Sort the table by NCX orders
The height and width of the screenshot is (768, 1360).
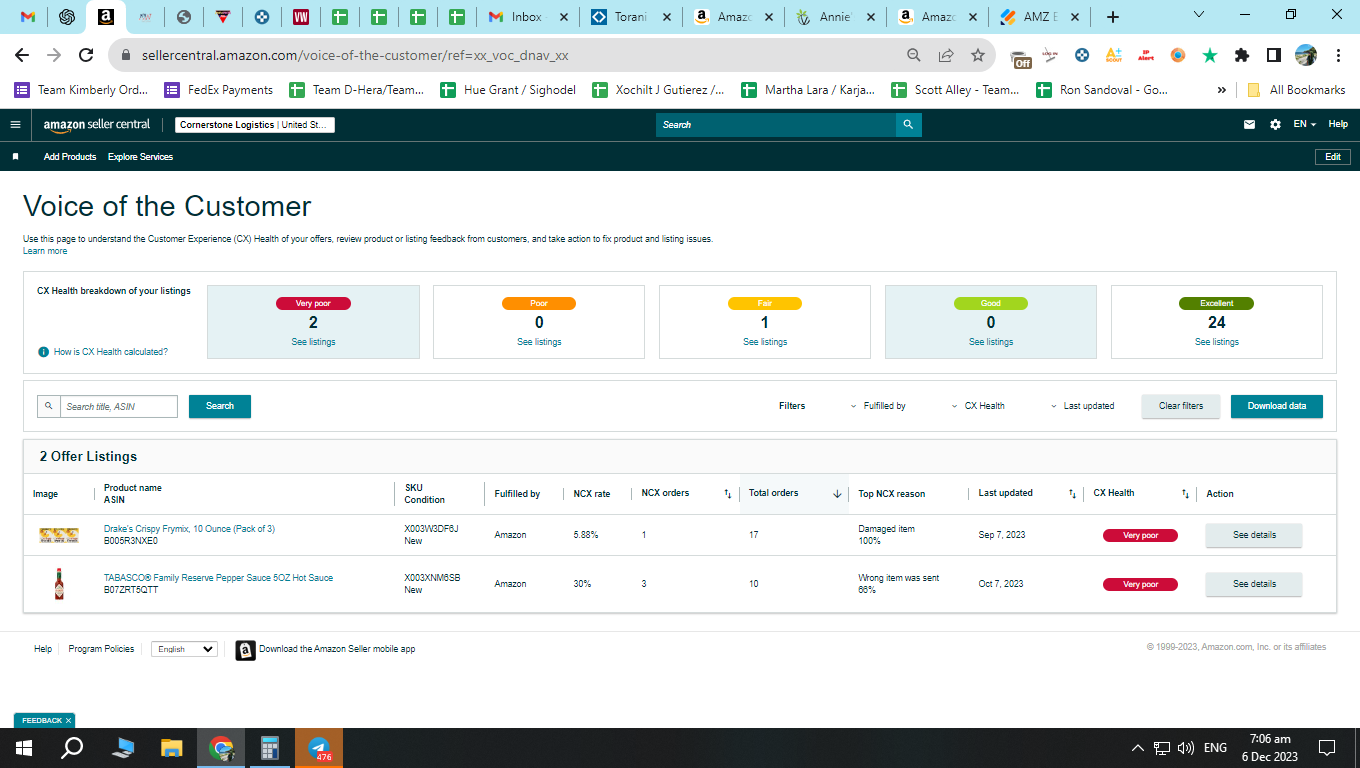pos(728,494)
